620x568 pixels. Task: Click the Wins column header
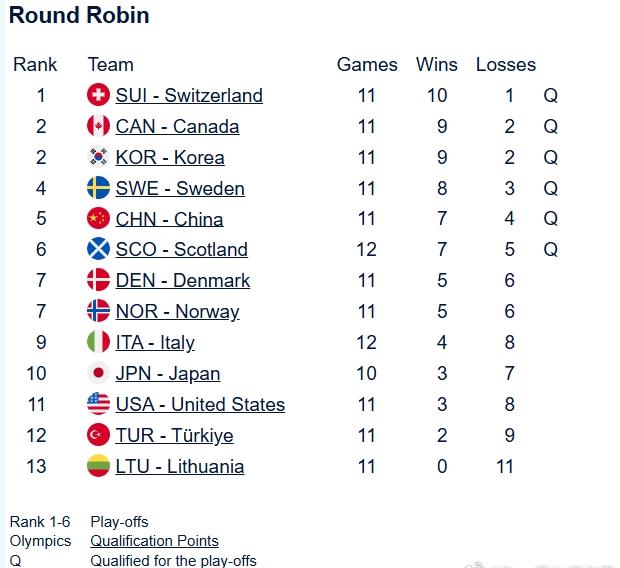pyautogui.click(x=437, y=64)
